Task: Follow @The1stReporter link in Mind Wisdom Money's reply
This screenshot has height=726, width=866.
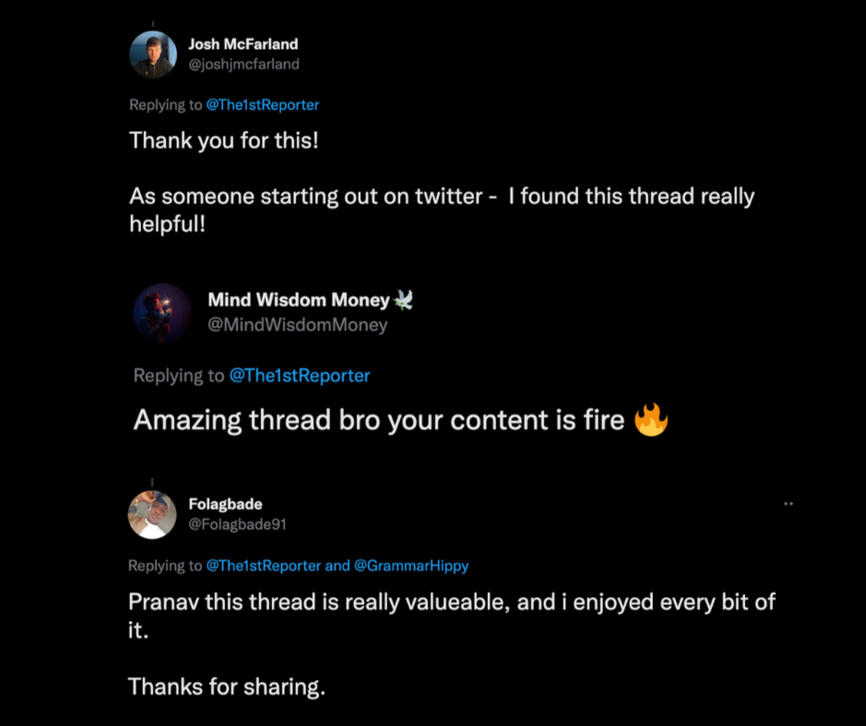Action: coord(299,376)
